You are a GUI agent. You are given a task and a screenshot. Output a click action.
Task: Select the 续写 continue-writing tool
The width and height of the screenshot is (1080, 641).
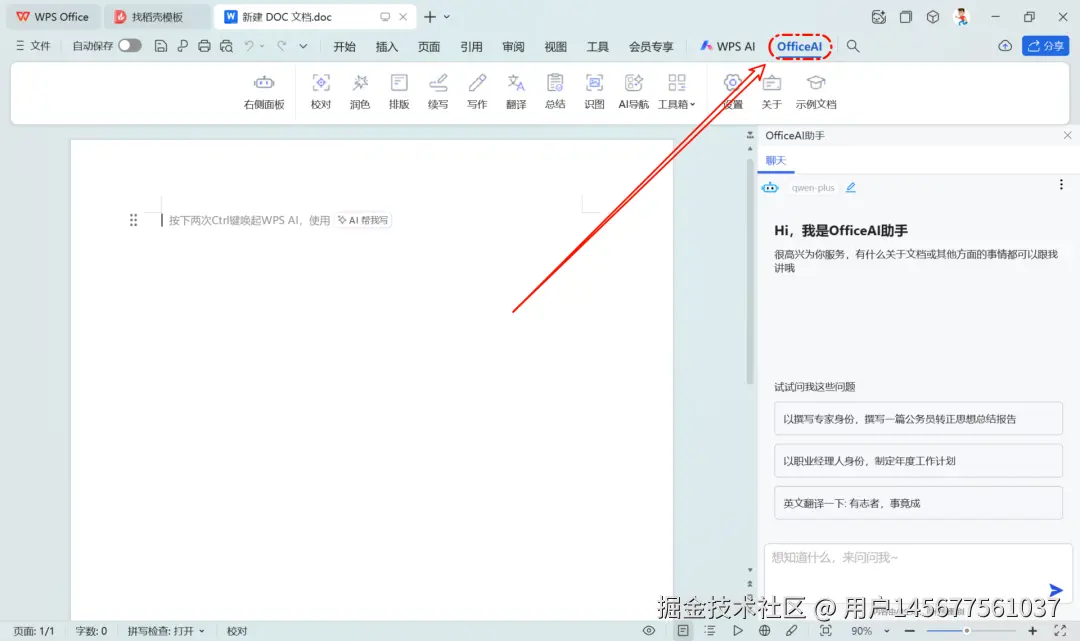click(438, 92)
